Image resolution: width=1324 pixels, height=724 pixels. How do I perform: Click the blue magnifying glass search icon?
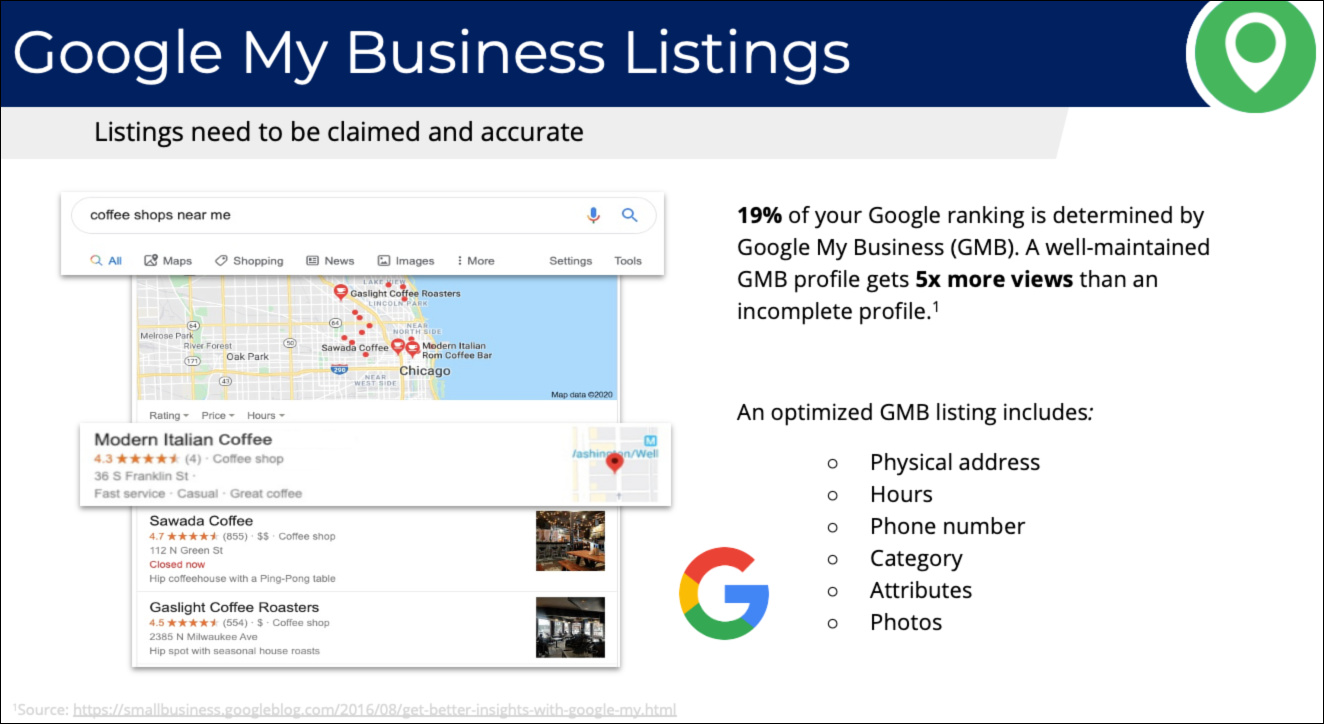[x=629, y=215]
